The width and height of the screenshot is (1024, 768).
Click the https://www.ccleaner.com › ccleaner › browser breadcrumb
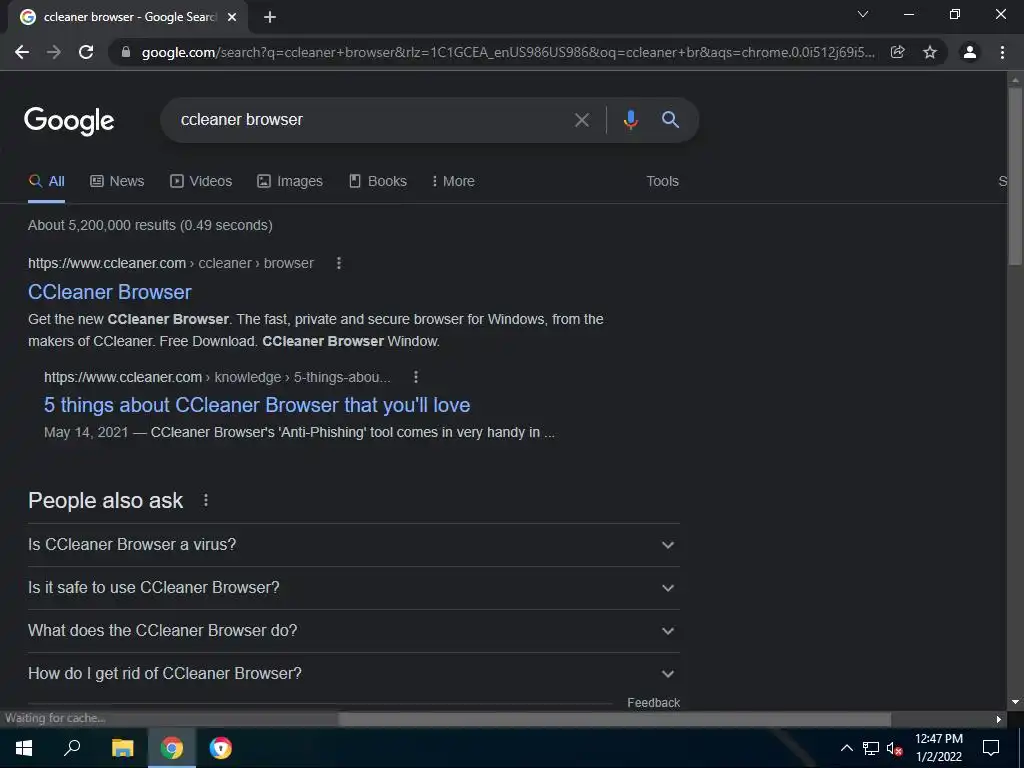point(171,263)
